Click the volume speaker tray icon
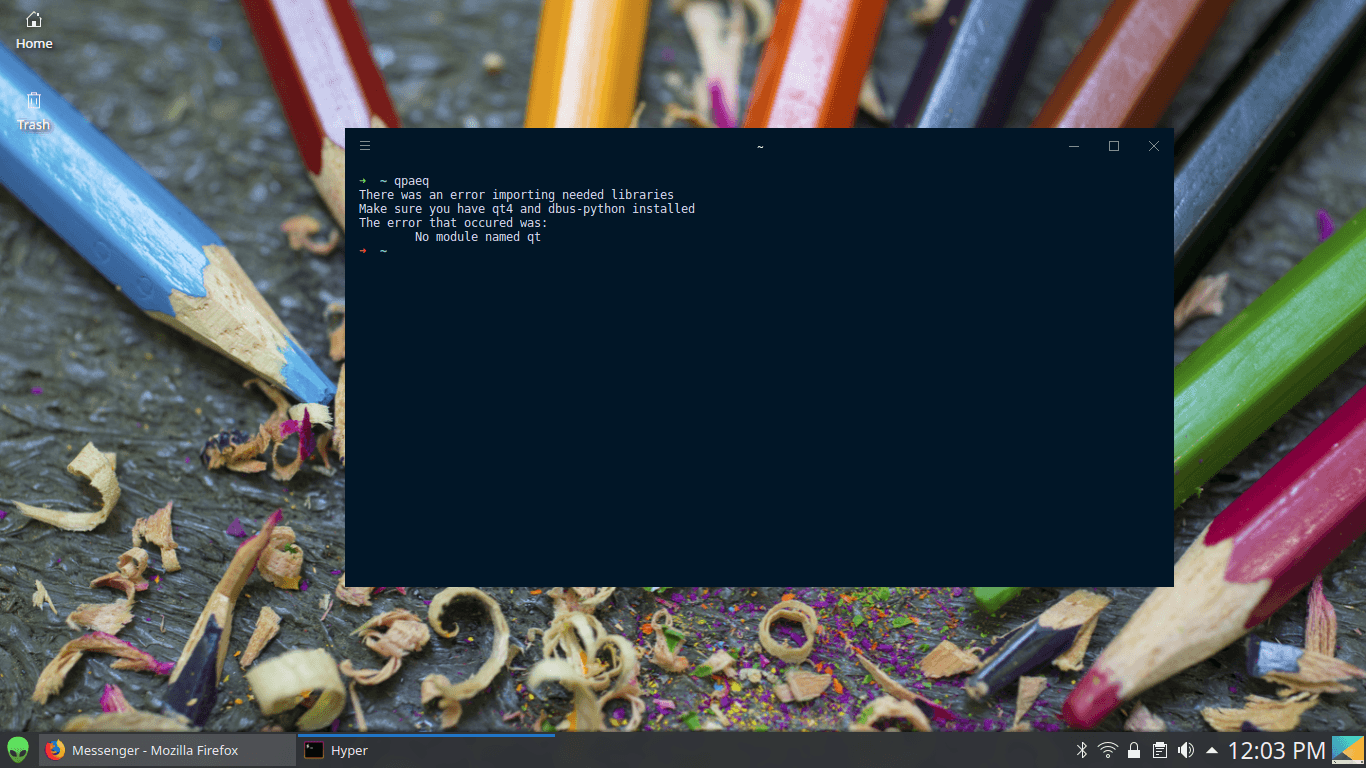 [1186, 750]
